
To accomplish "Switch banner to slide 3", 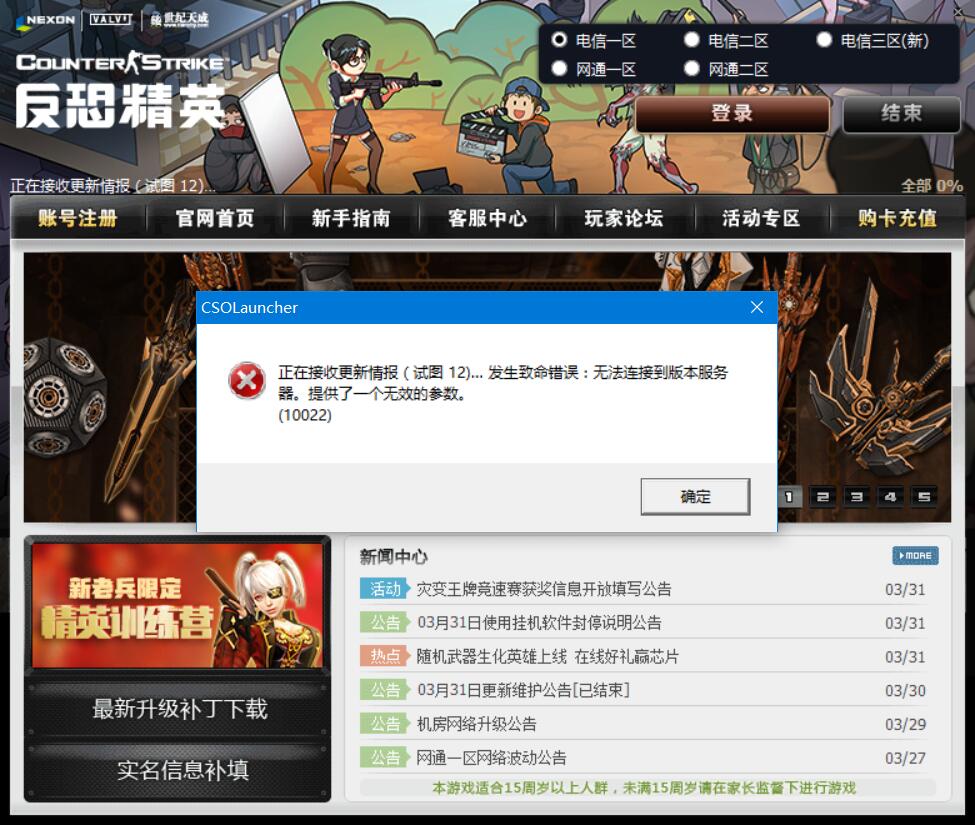I will point(856,497).
